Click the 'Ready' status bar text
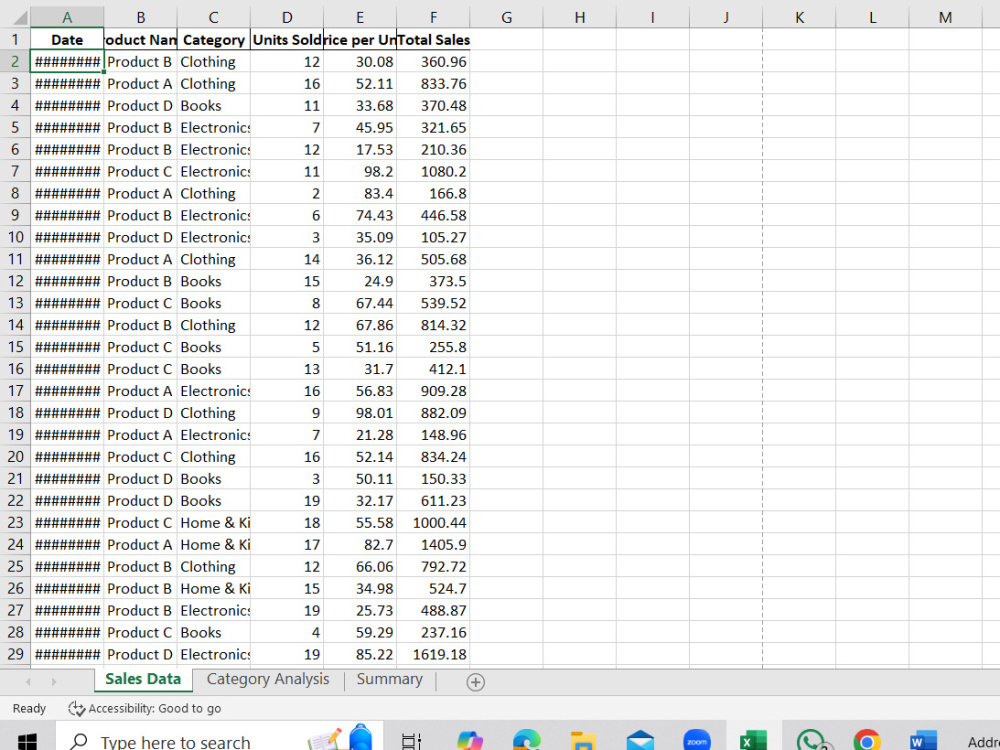 29,709
